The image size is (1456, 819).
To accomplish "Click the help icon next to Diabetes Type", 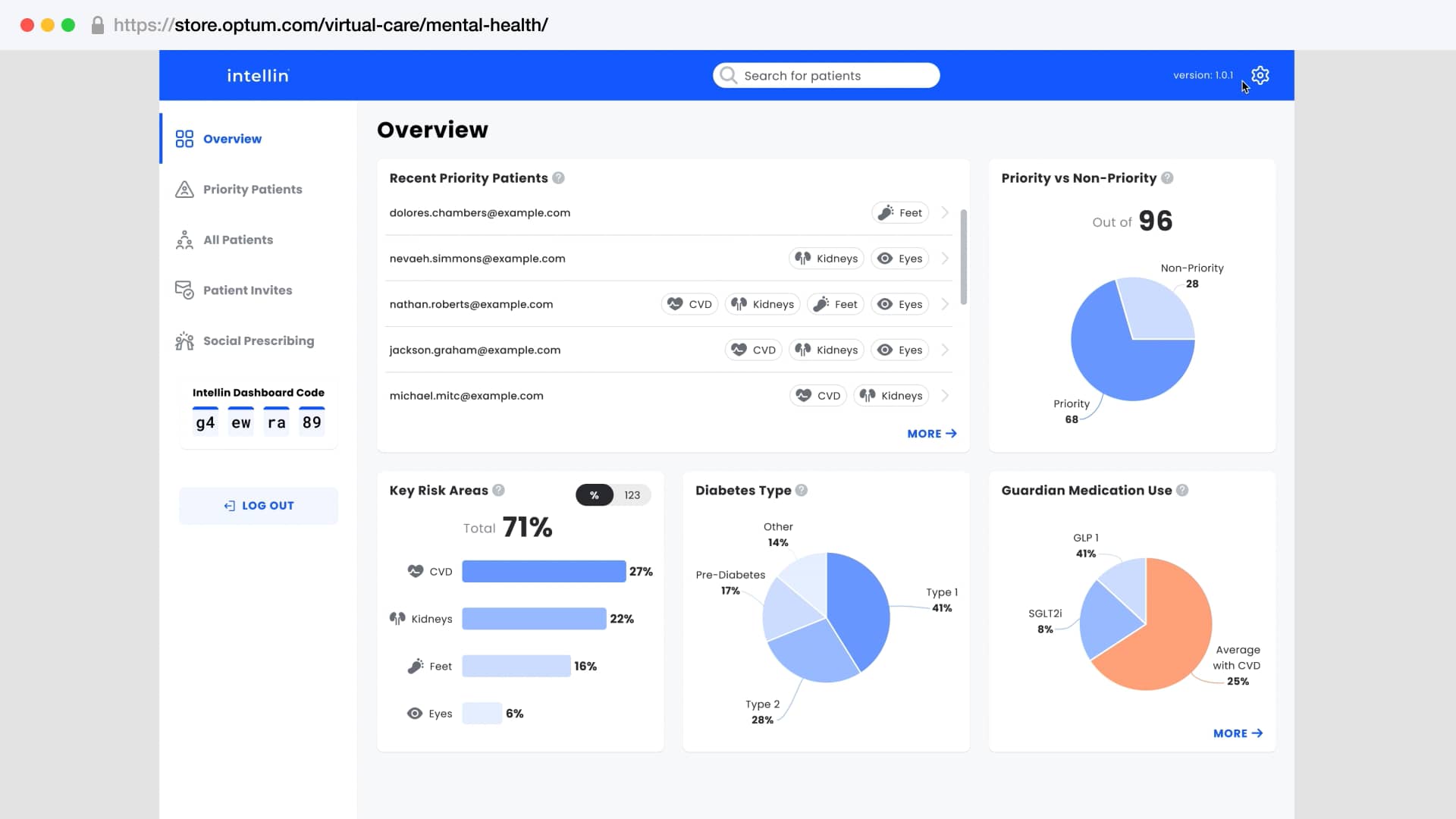I will [802, 491].
